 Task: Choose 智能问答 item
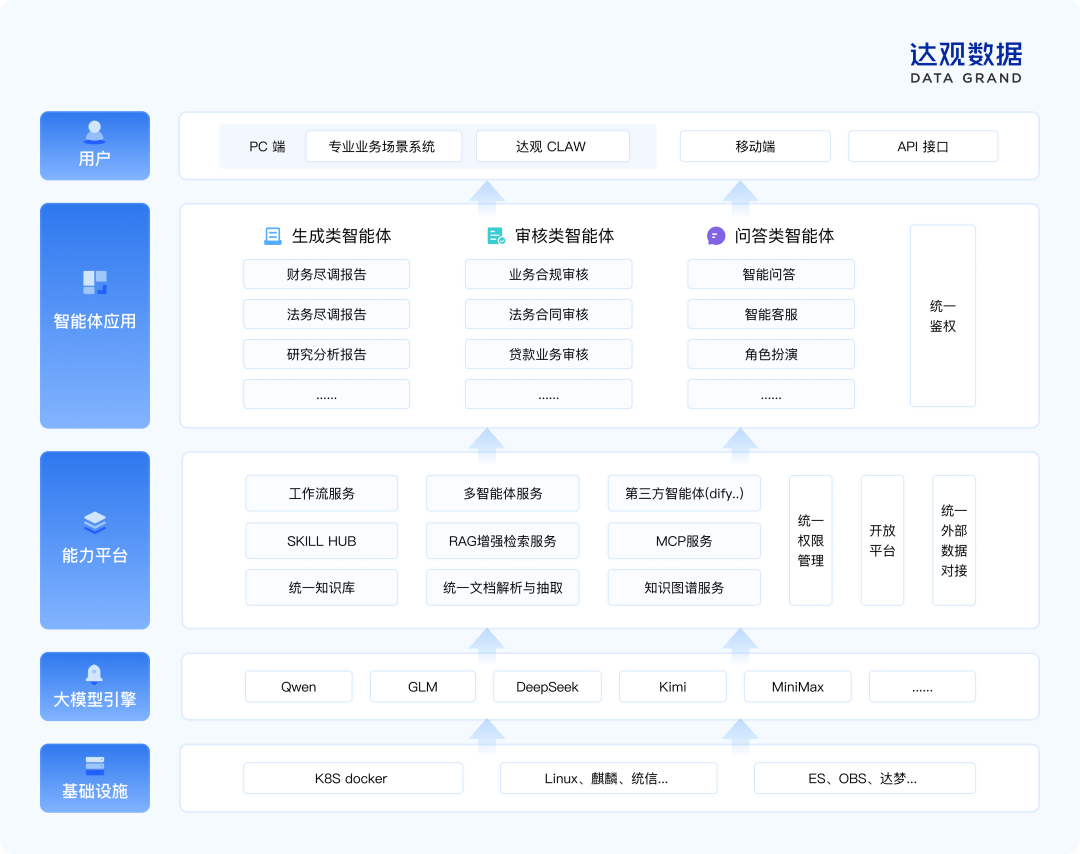tap(771, 274)
